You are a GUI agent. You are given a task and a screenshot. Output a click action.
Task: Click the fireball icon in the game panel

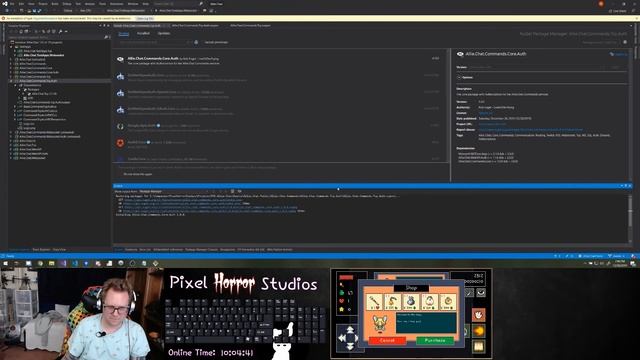point(479,331)
